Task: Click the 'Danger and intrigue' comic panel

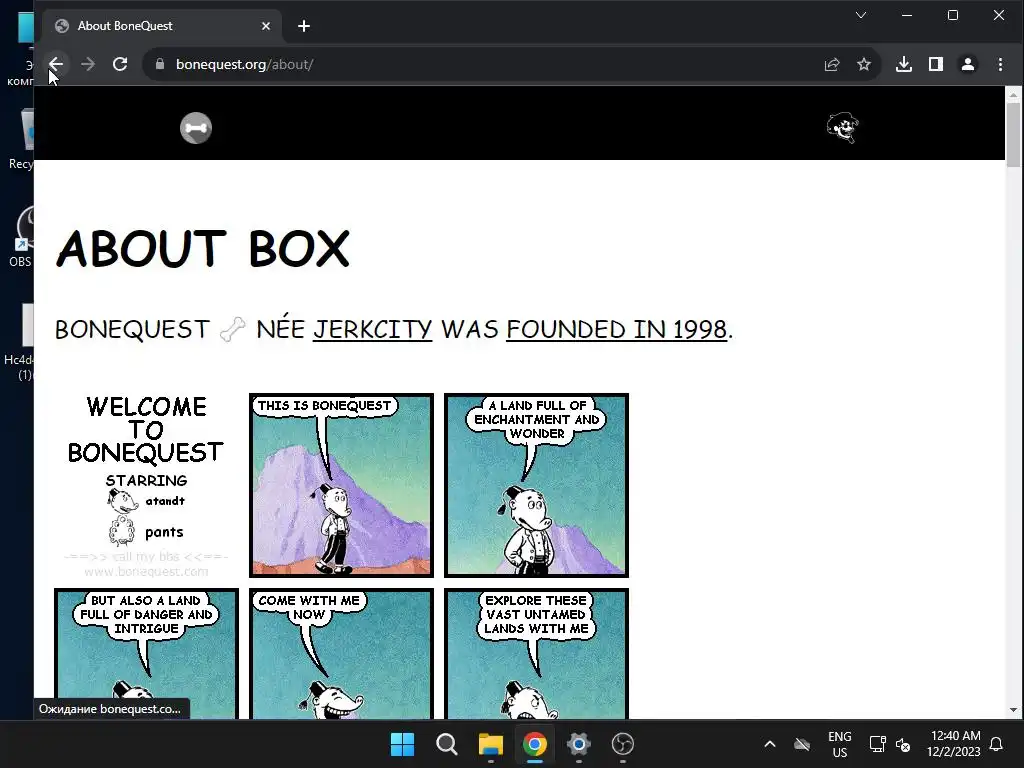Action: [x=146, y=654]
